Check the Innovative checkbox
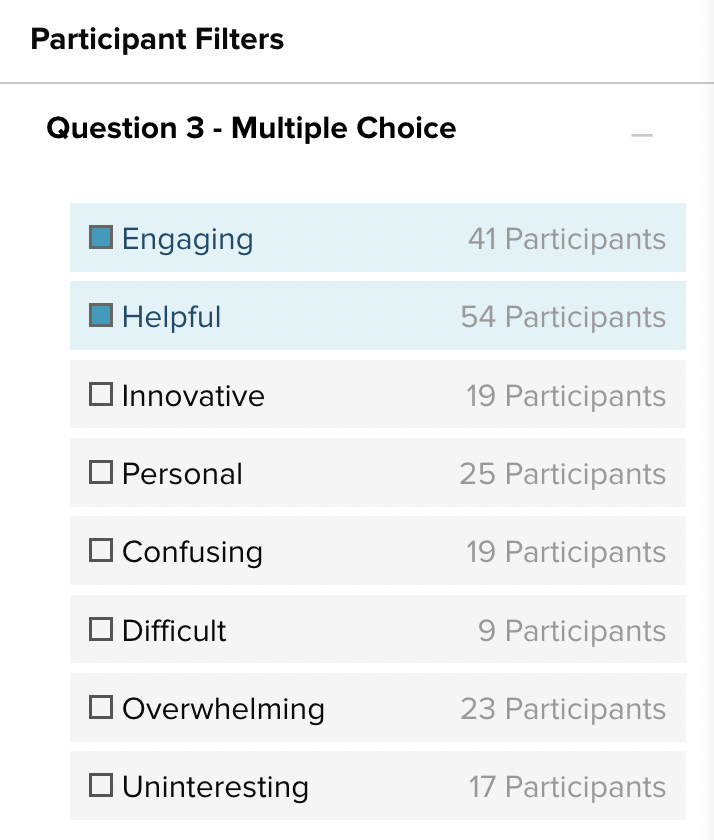 [x=101, y=395]
